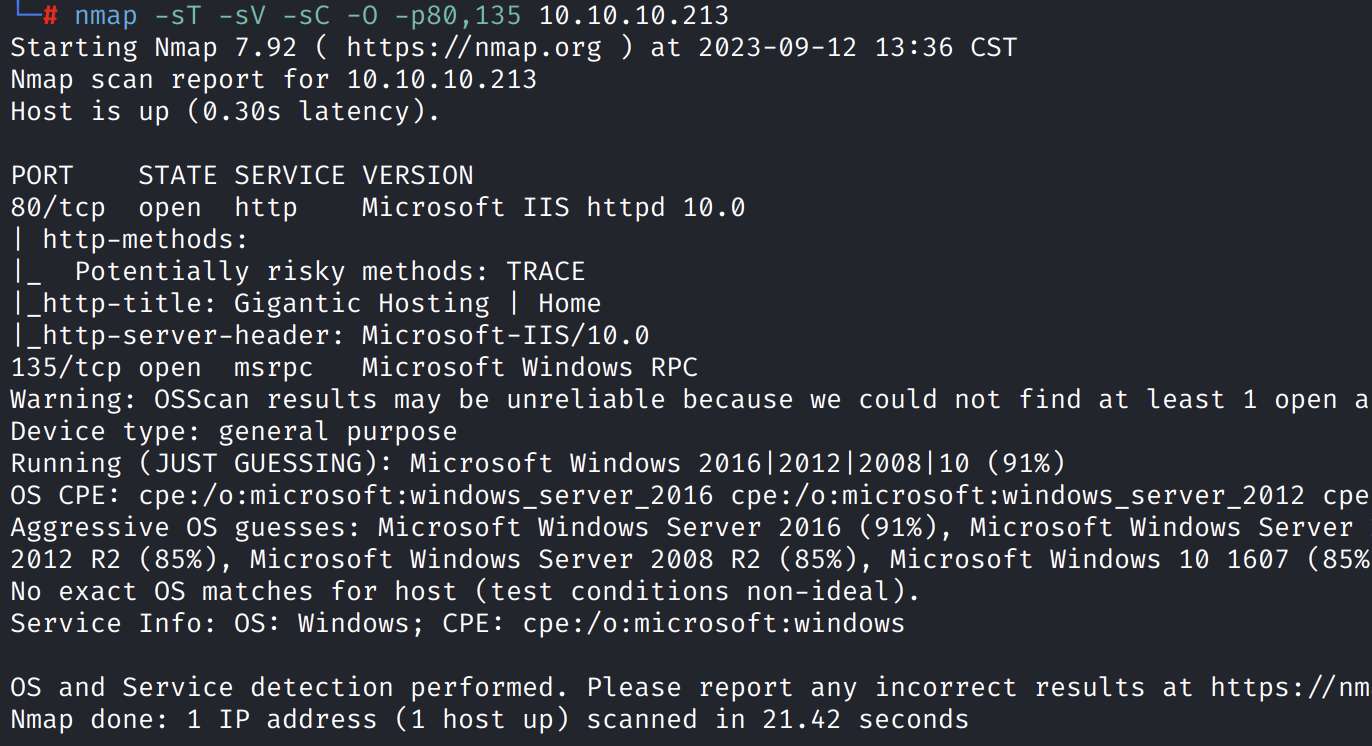
Task: Click the VERSION column header
Action: pos(418,175)
